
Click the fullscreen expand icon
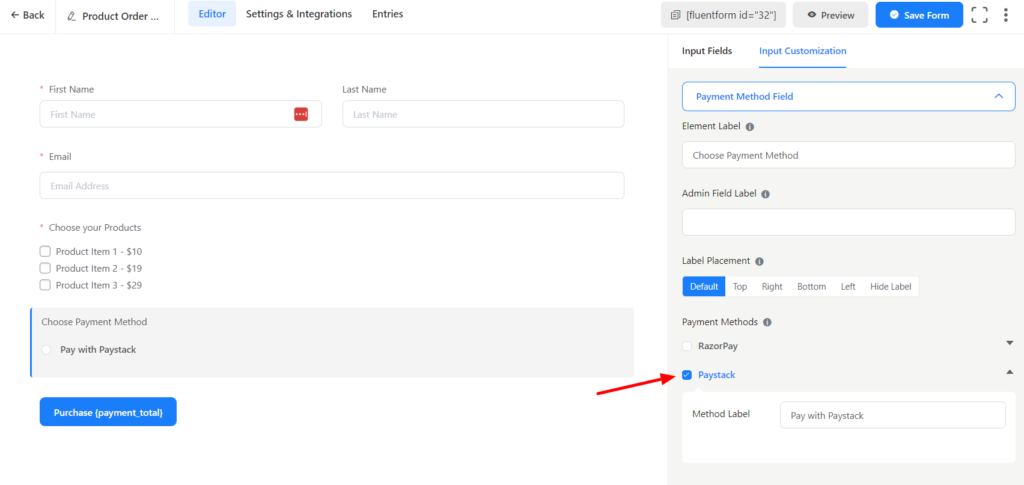[x=980, y=15]
